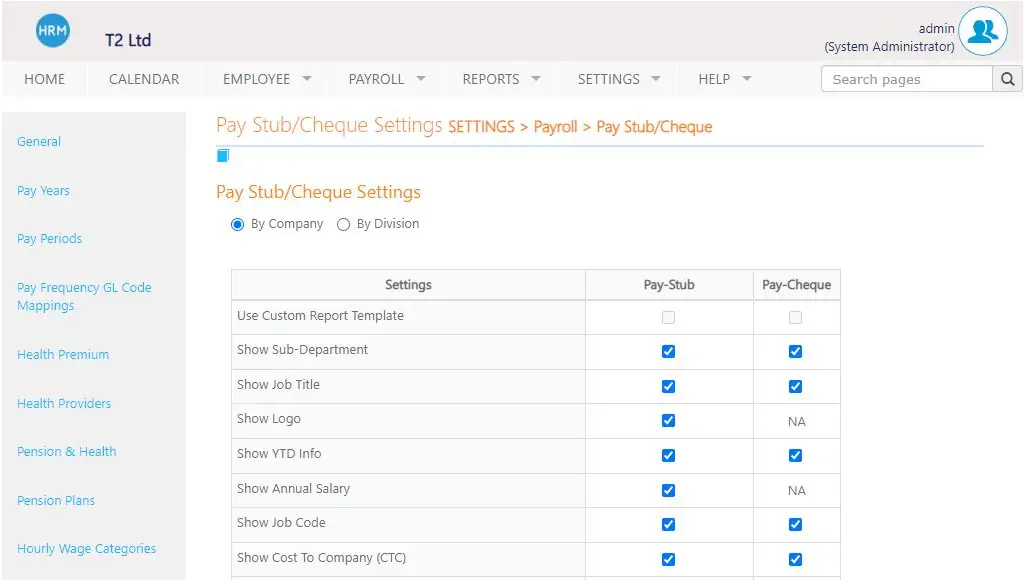Click the Show Logo row label
This screenshot has height=580, width=1024.
pyautogui.click(x=268, y=419)
